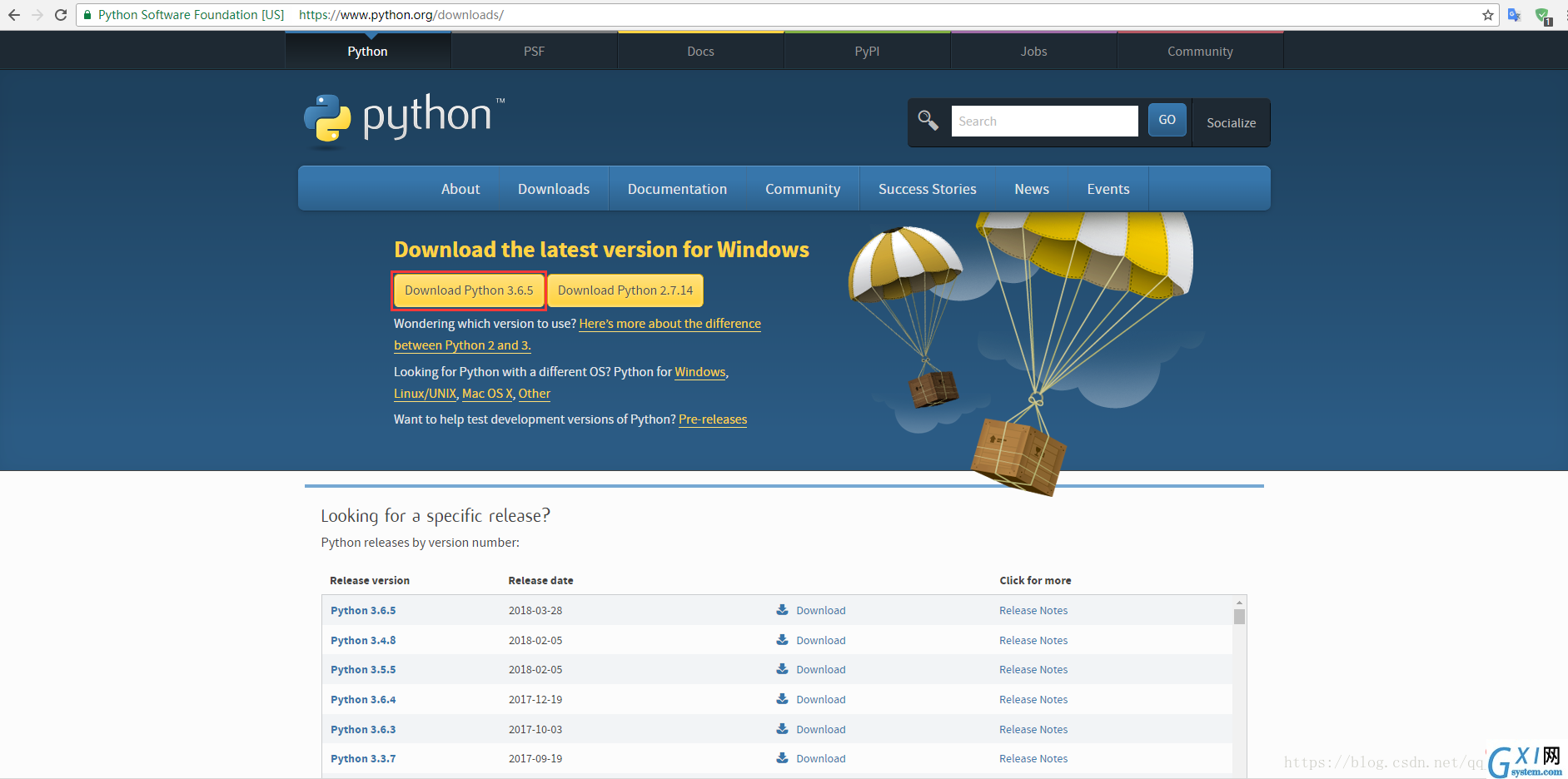Screen dimensions: 1568x779
Task: Click release list scrollbar up arrow
Action: pyautogui.click(x=1239, y=602)
